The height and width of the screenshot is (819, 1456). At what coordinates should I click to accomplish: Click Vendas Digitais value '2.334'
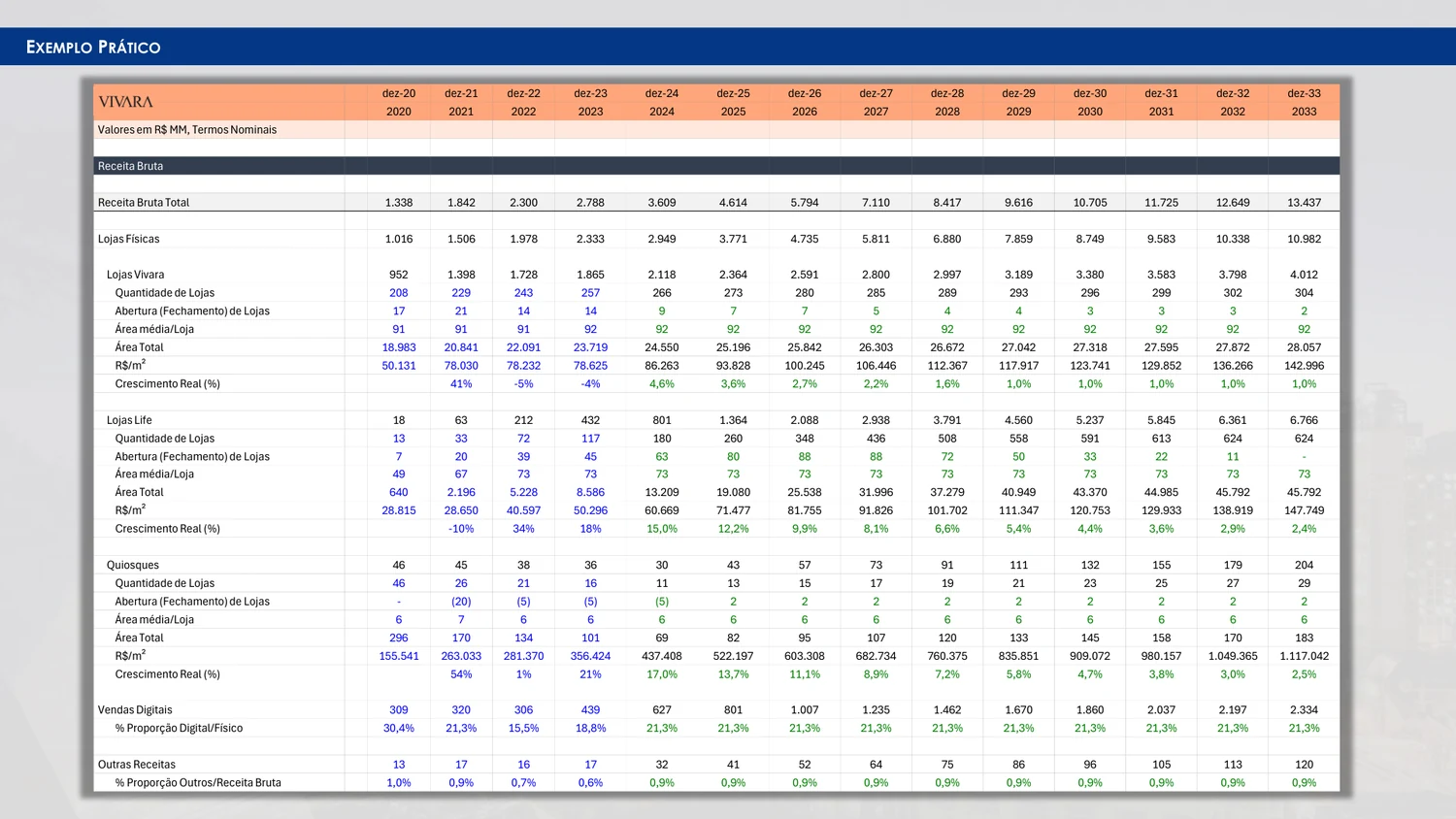coord(1305,710)
